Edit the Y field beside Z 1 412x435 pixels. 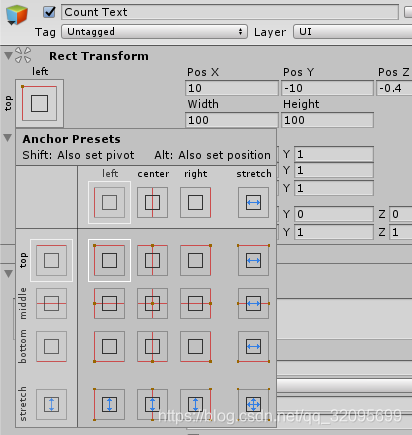(x=334, y=232)
